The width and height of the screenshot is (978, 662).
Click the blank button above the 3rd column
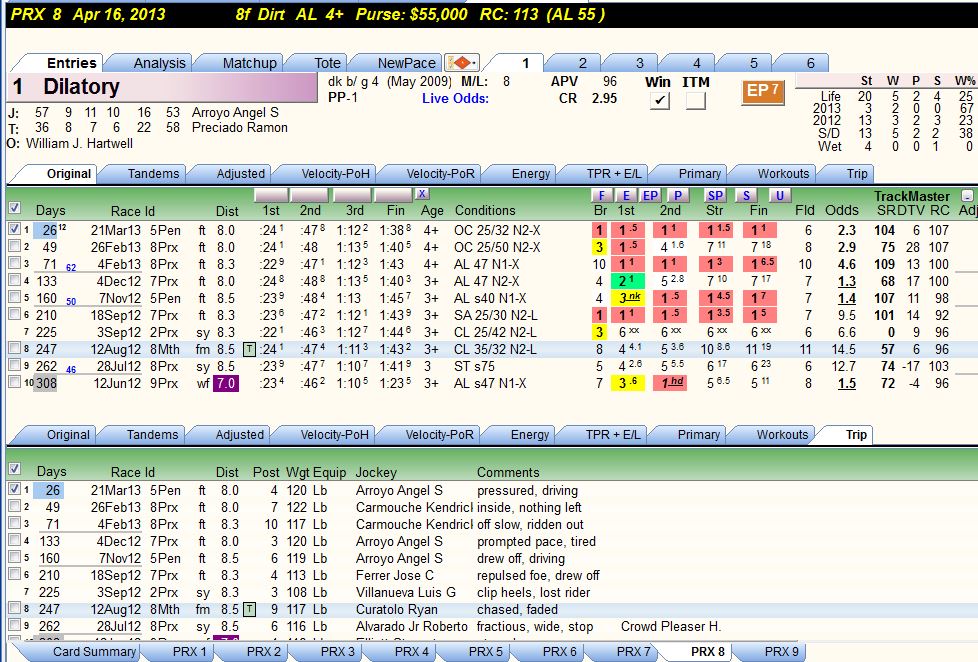(x=352, y=195)
